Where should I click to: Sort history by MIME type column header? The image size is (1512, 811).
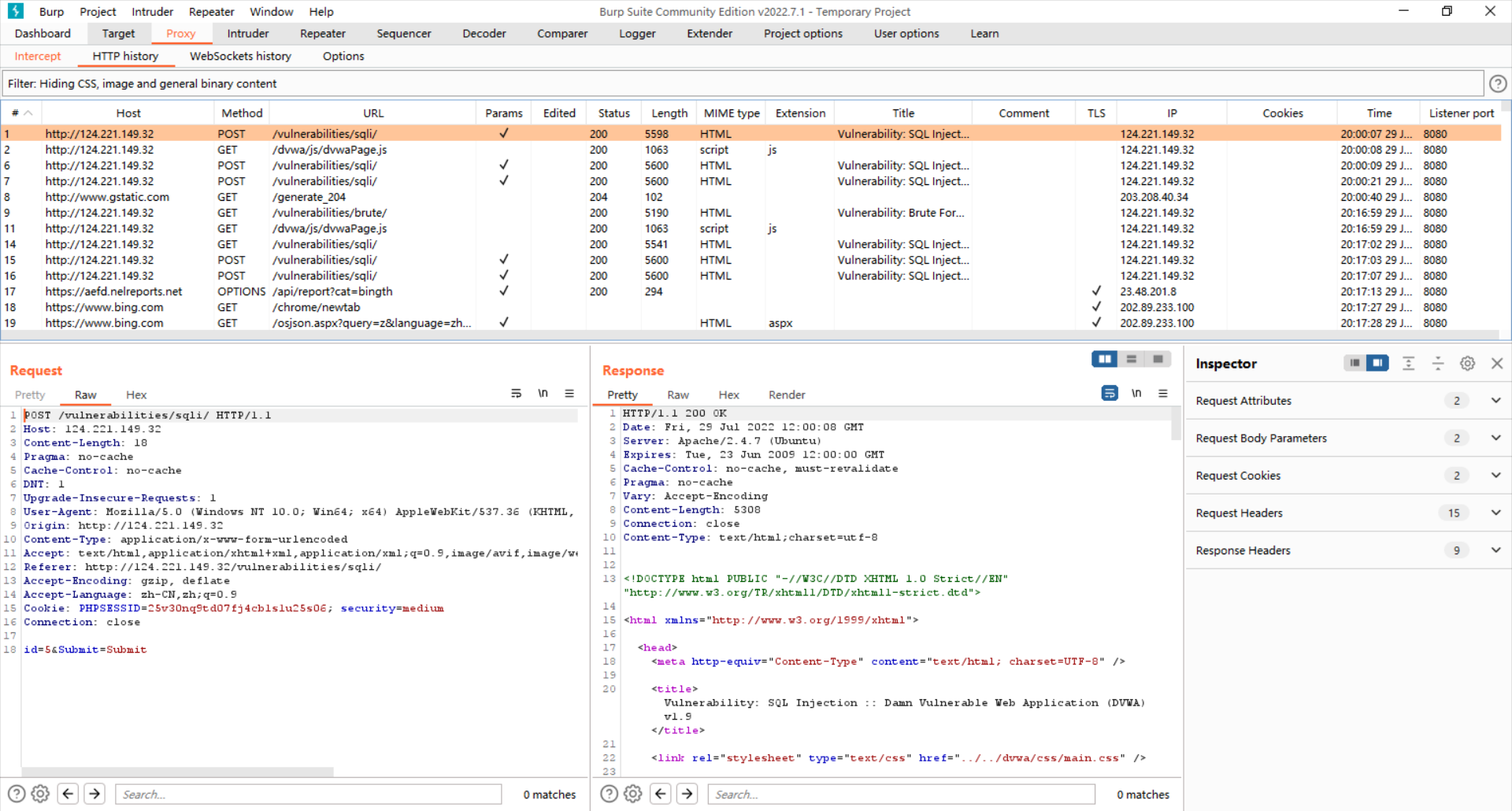pos(732,113)
